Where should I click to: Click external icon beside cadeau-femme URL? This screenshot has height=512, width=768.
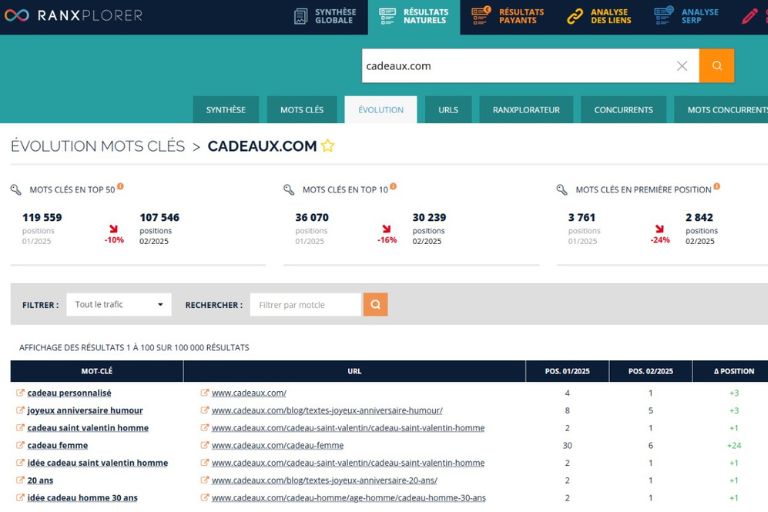(205, 445)
